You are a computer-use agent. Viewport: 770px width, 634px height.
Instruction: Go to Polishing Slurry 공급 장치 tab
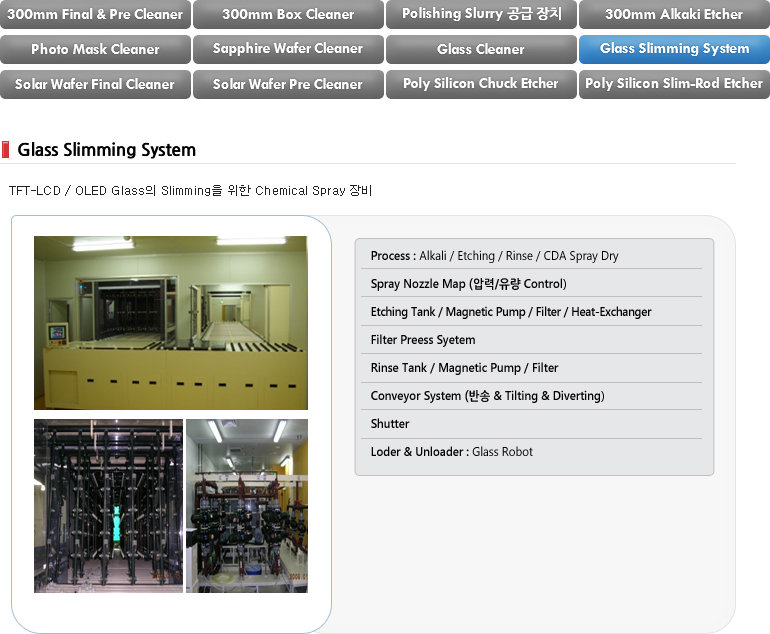click(481, 14)
